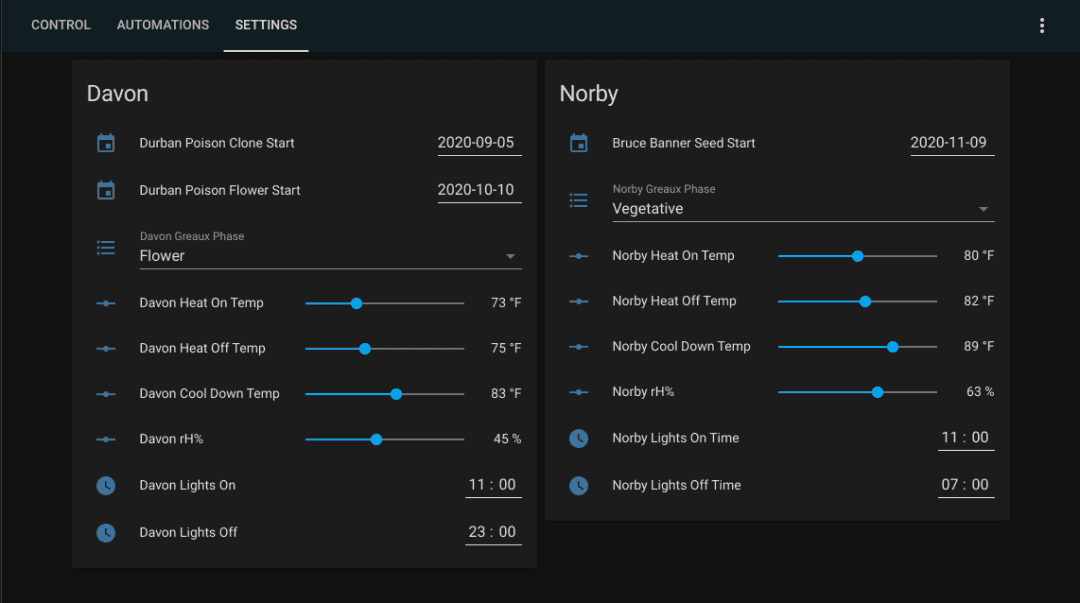Open the Automations tab
The image size is (1080, 603).
pyautogui.click(x=163, y=25)
